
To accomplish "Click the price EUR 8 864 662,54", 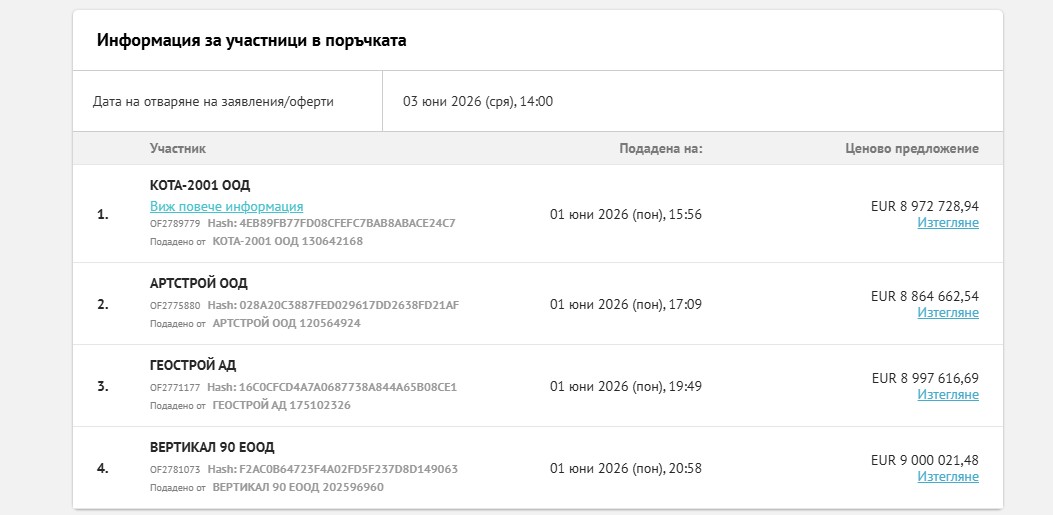I will [925, 296].
